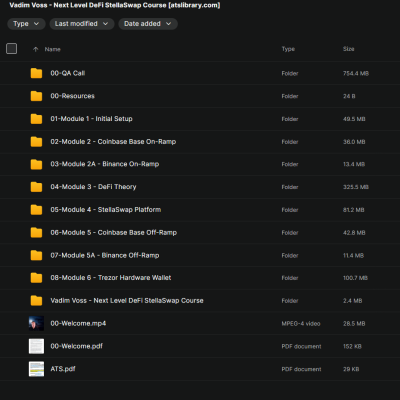The width and height of the screenshot is (400, 400).
Task: Sort the list by the Name column header
Action: [53, 49]
